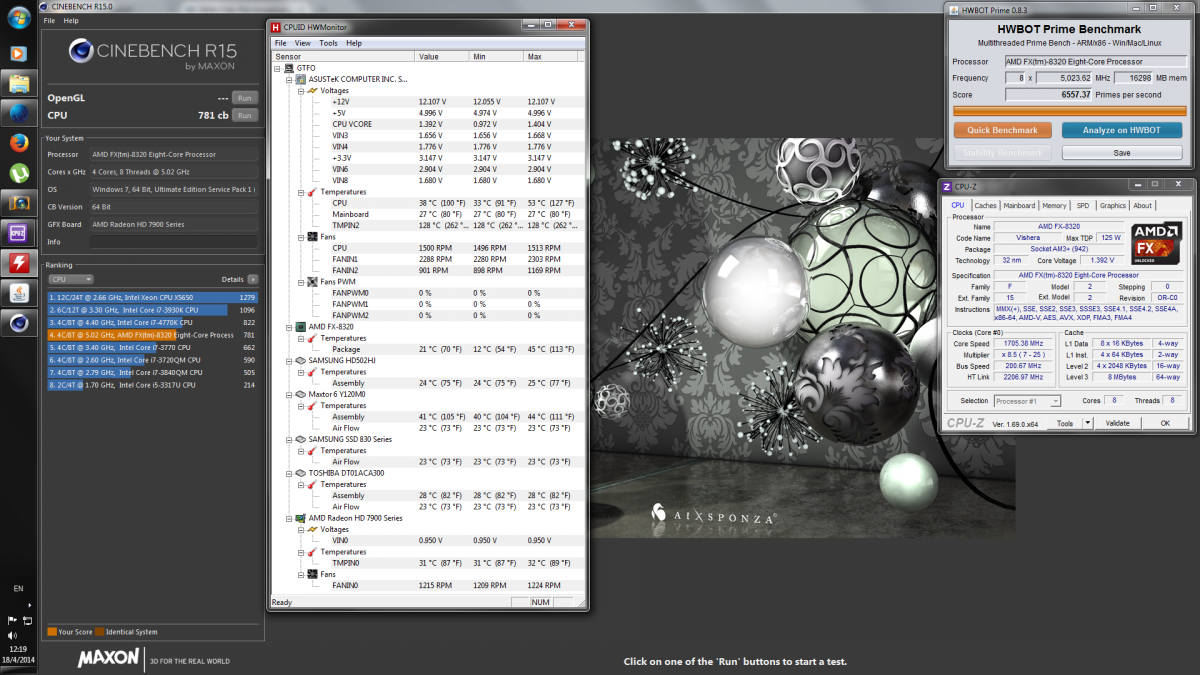Run the OpenGL test in Cinebench

(244, 98)
